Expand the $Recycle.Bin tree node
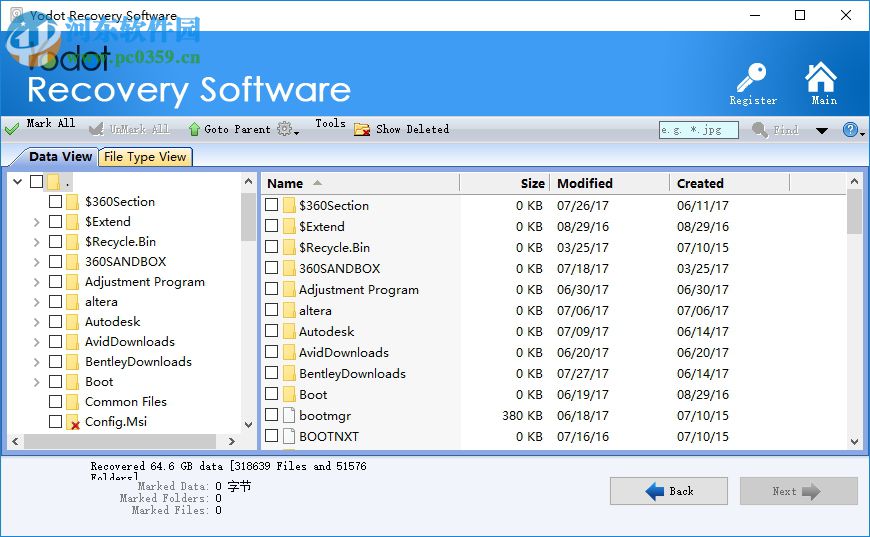 click(37, 242)
